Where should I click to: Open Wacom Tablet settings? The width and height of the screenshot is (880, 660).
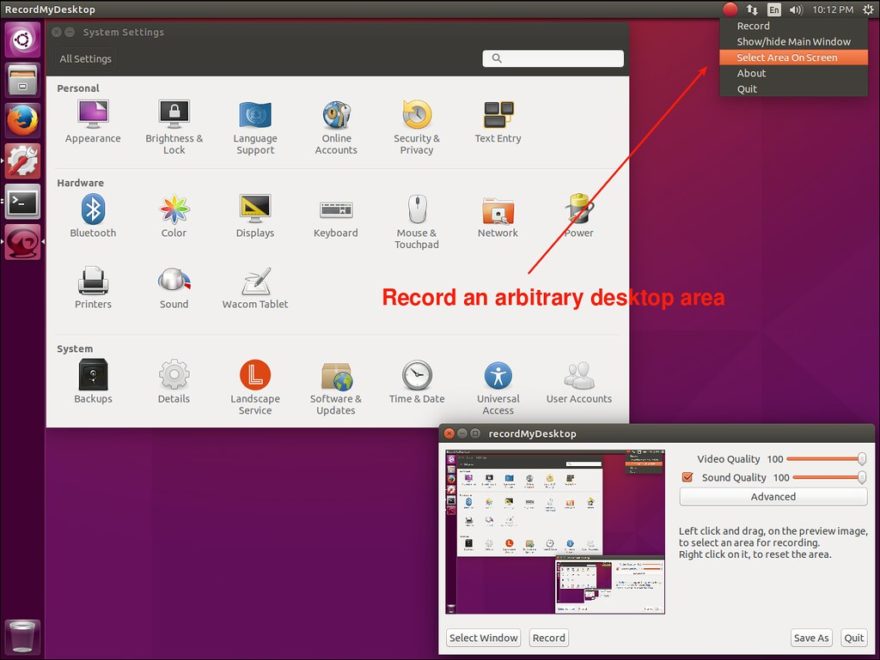(x=255, y=287)
